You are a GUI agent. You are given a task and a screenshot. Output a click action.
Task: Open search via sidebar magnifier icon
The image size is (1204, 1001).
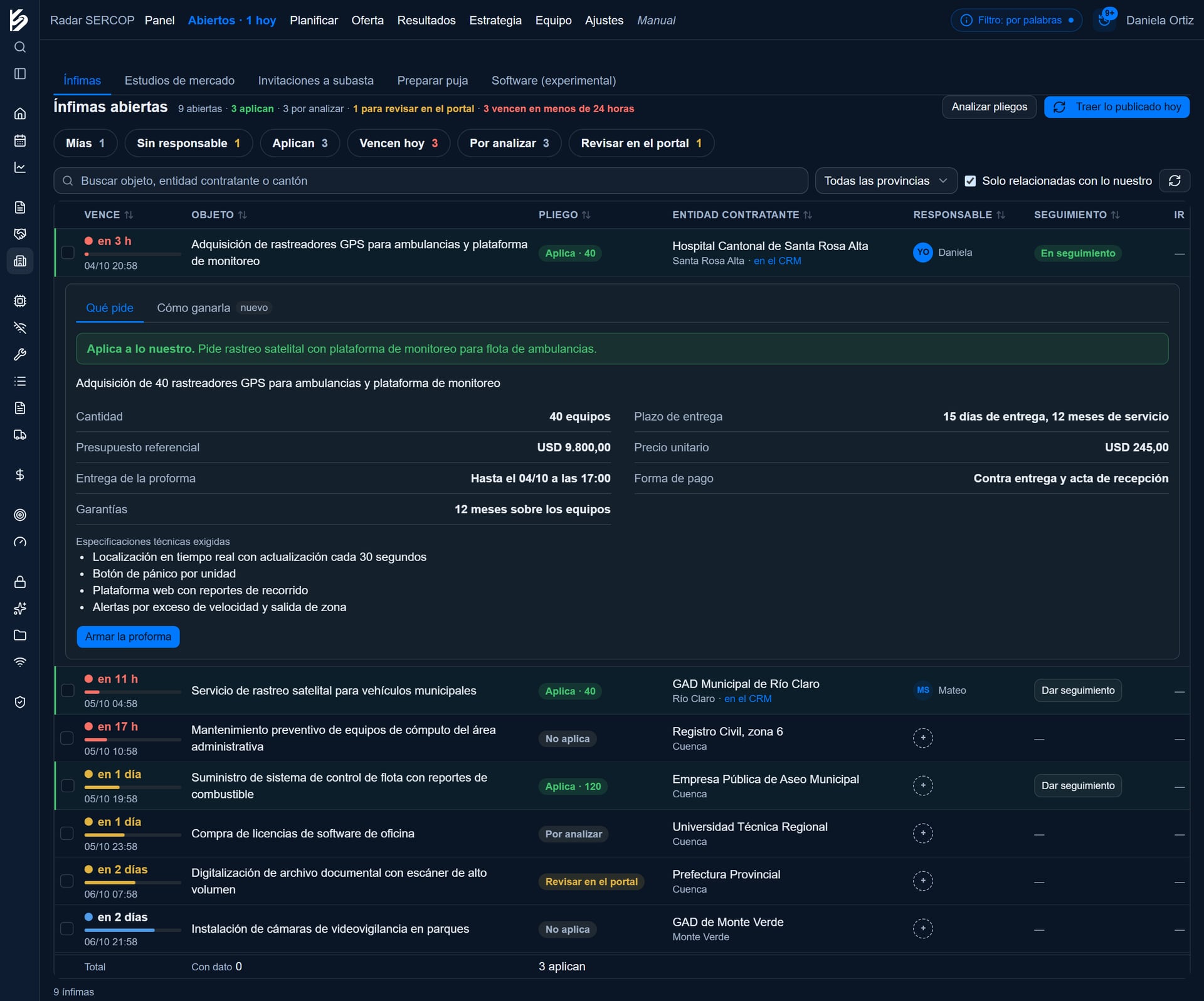[x=20, y=47]
